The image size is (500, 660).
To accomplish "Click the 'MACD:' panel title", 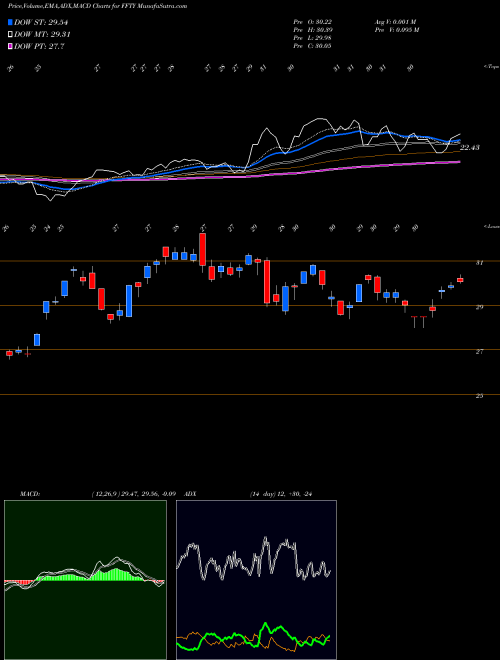I will pos(29,494).
